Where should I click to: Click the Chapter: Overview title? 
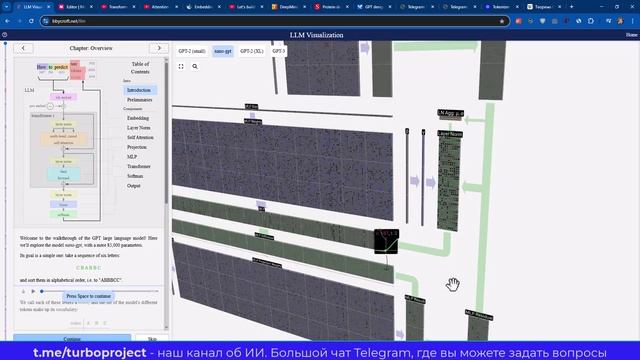pyautogui.click(x=91, y=48)
